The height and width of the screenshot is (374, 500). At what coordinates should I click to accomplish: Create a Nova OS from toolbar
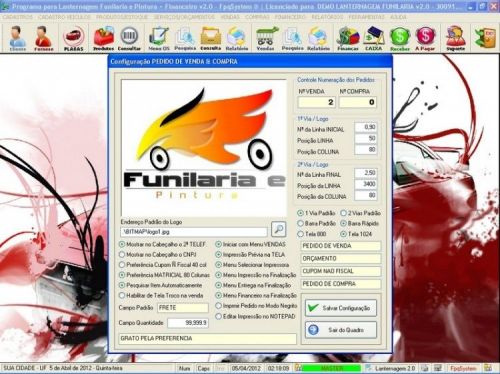coord(159,38)
